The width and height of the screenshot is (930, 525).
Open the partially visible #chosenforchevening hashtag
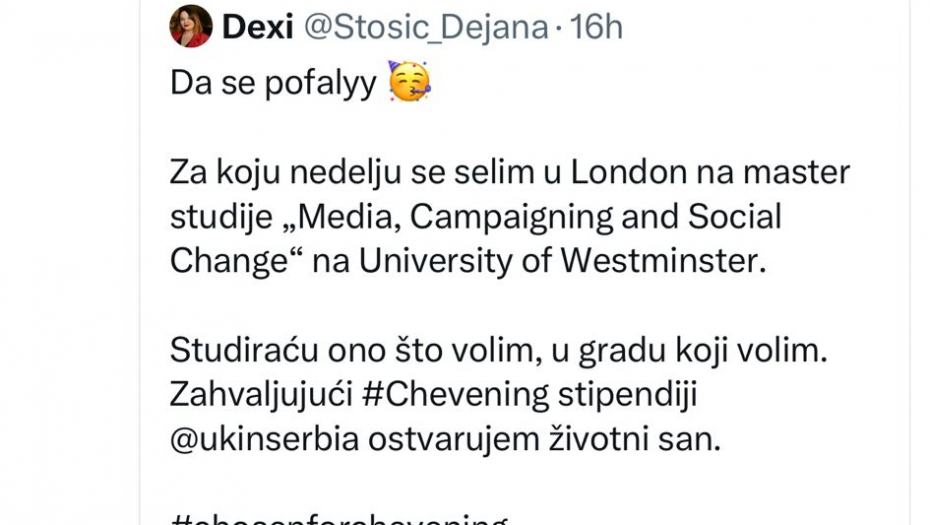tap(339, 518)
